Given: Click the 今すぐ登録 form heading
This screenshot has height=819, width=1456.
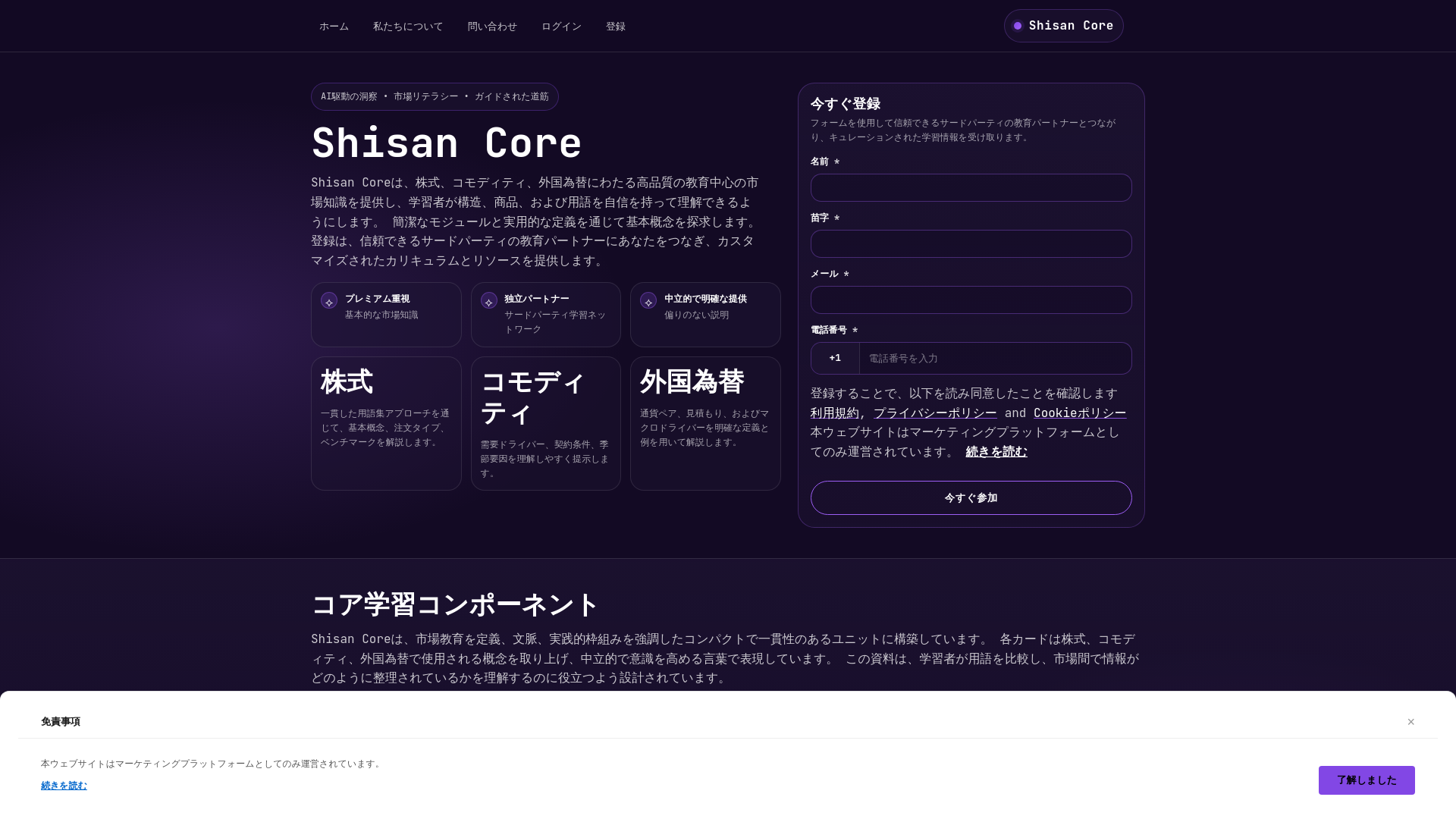Looking at the screenshot, I should 846,104.
